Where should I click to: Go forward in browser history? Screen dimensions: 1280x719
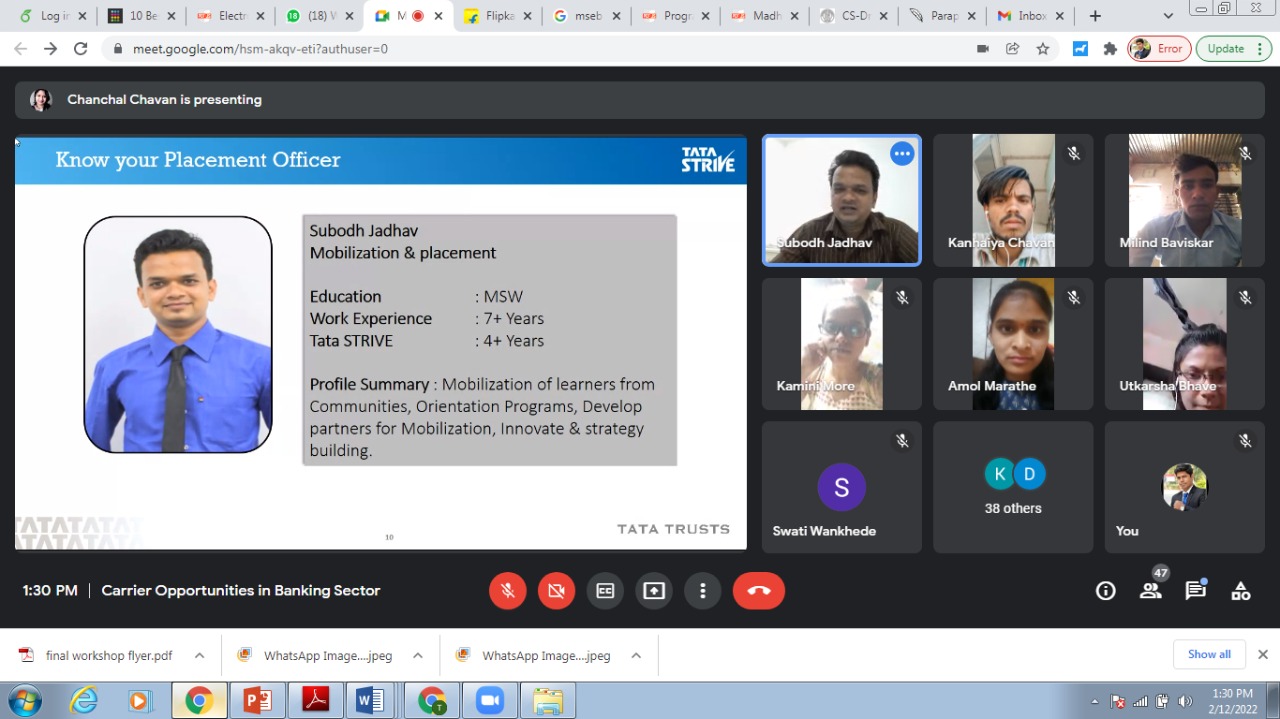pos(50,49)
